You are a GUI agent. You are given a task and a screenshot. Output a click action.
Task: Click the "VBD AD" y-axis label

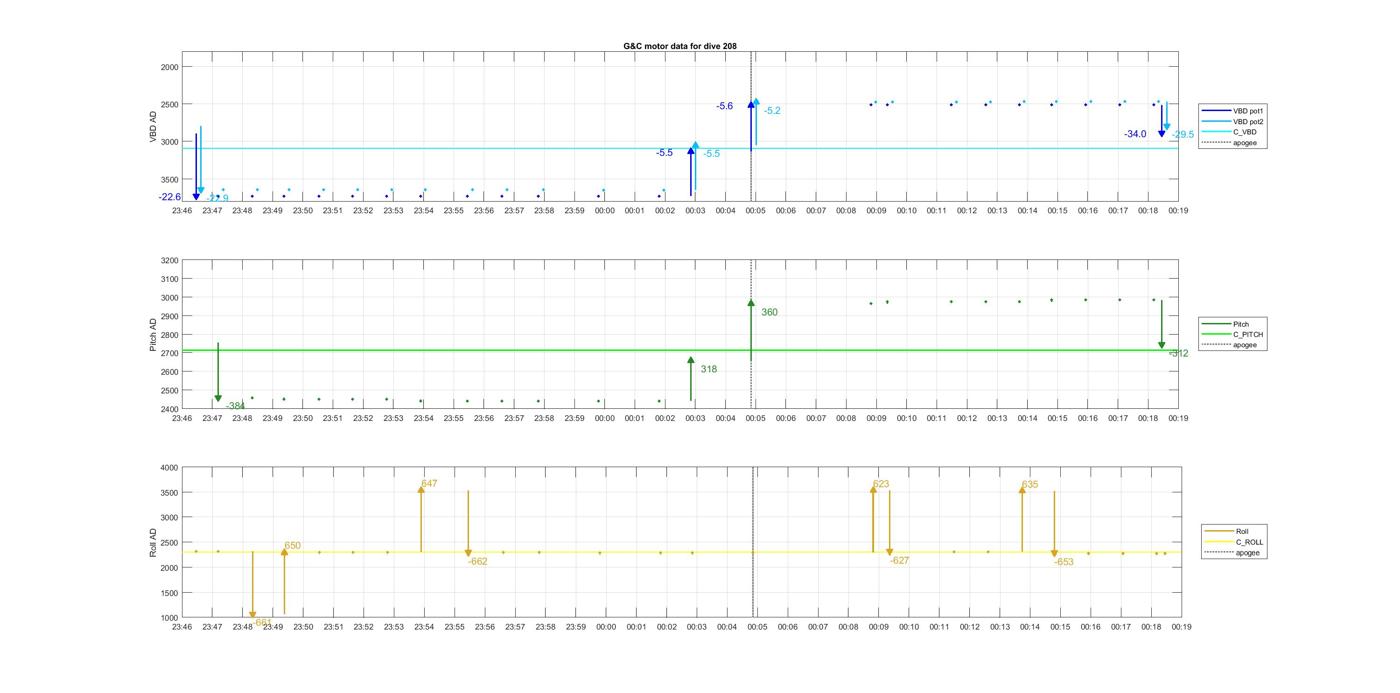click(x=153, y=126)
